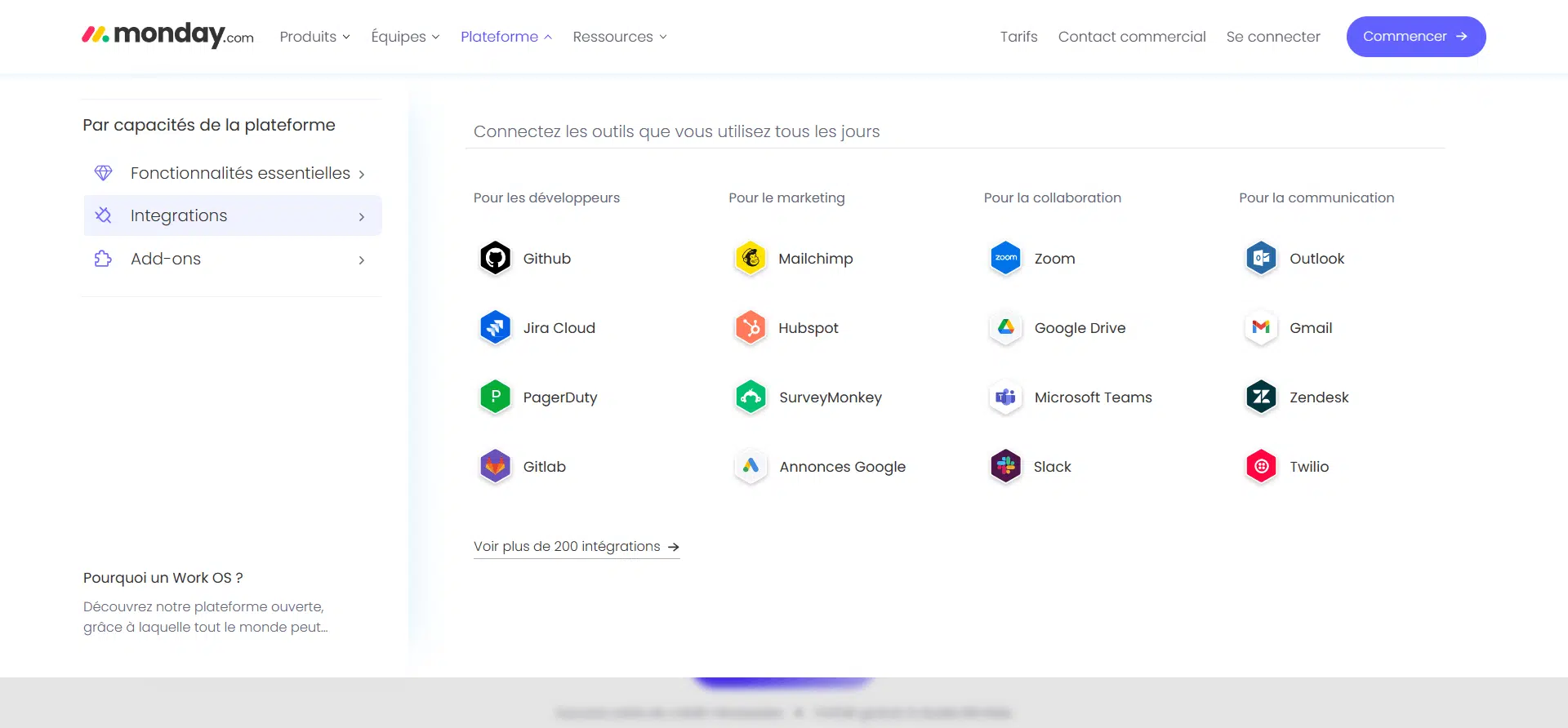Click the Zendesk icon
The height and width of the screenshot is (728, 1568).
pyautogui.click(x=1261, y=397)
